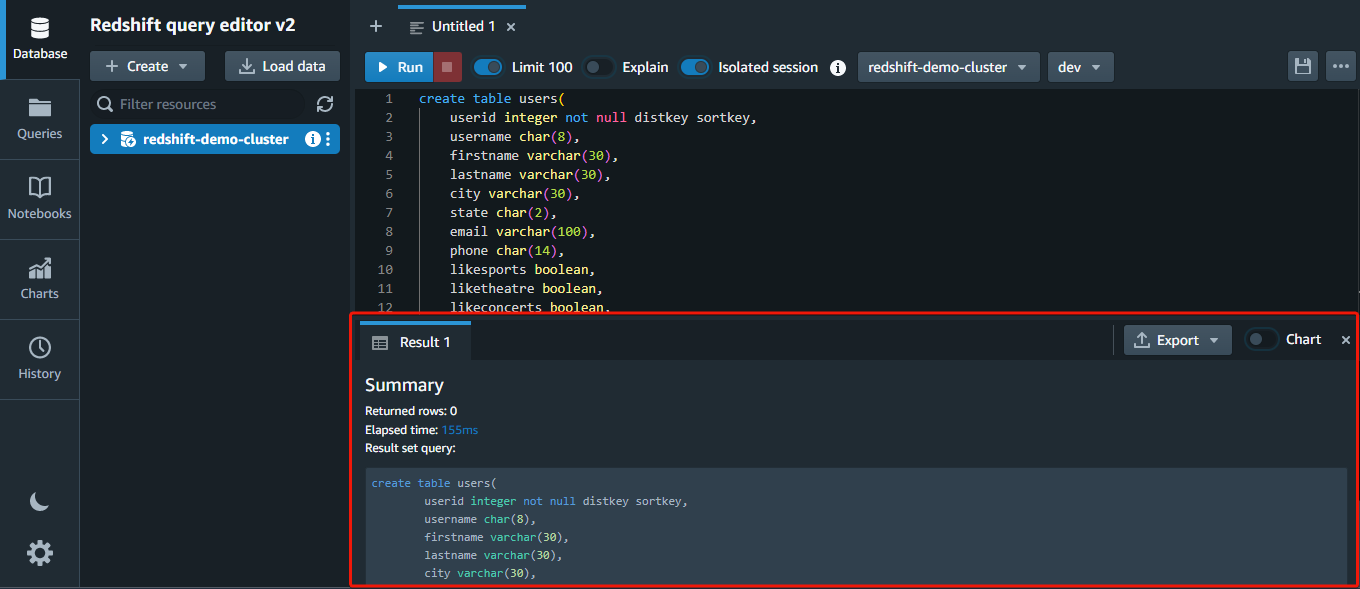Open the Queries sidebar section
Image resolution: width=1360 pixels, height=589 pixels.
pyautogui.click(x=40, y=119)
